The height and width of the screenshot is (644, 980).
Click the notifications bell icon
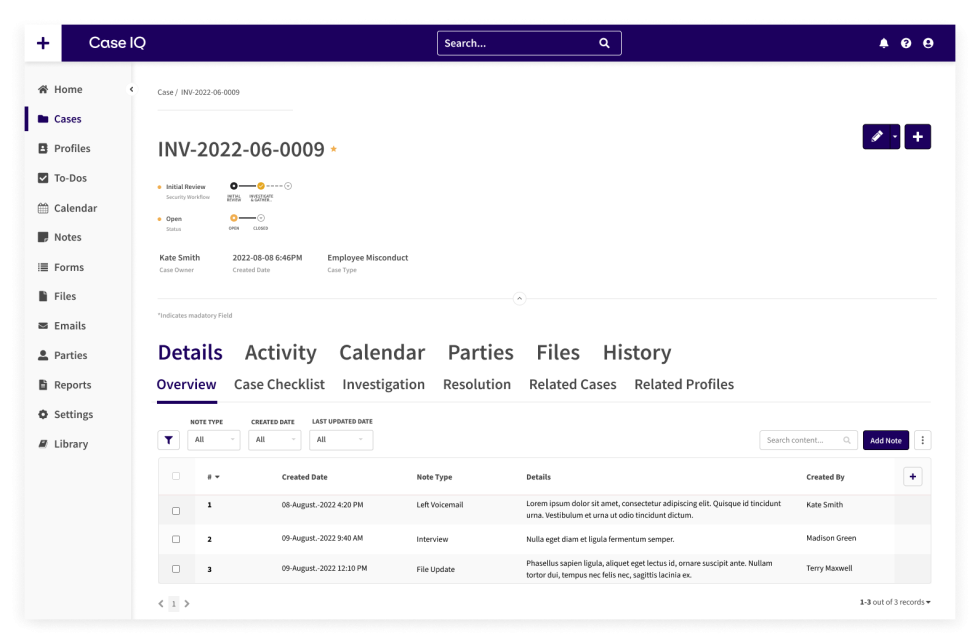[x=884, y=43]
